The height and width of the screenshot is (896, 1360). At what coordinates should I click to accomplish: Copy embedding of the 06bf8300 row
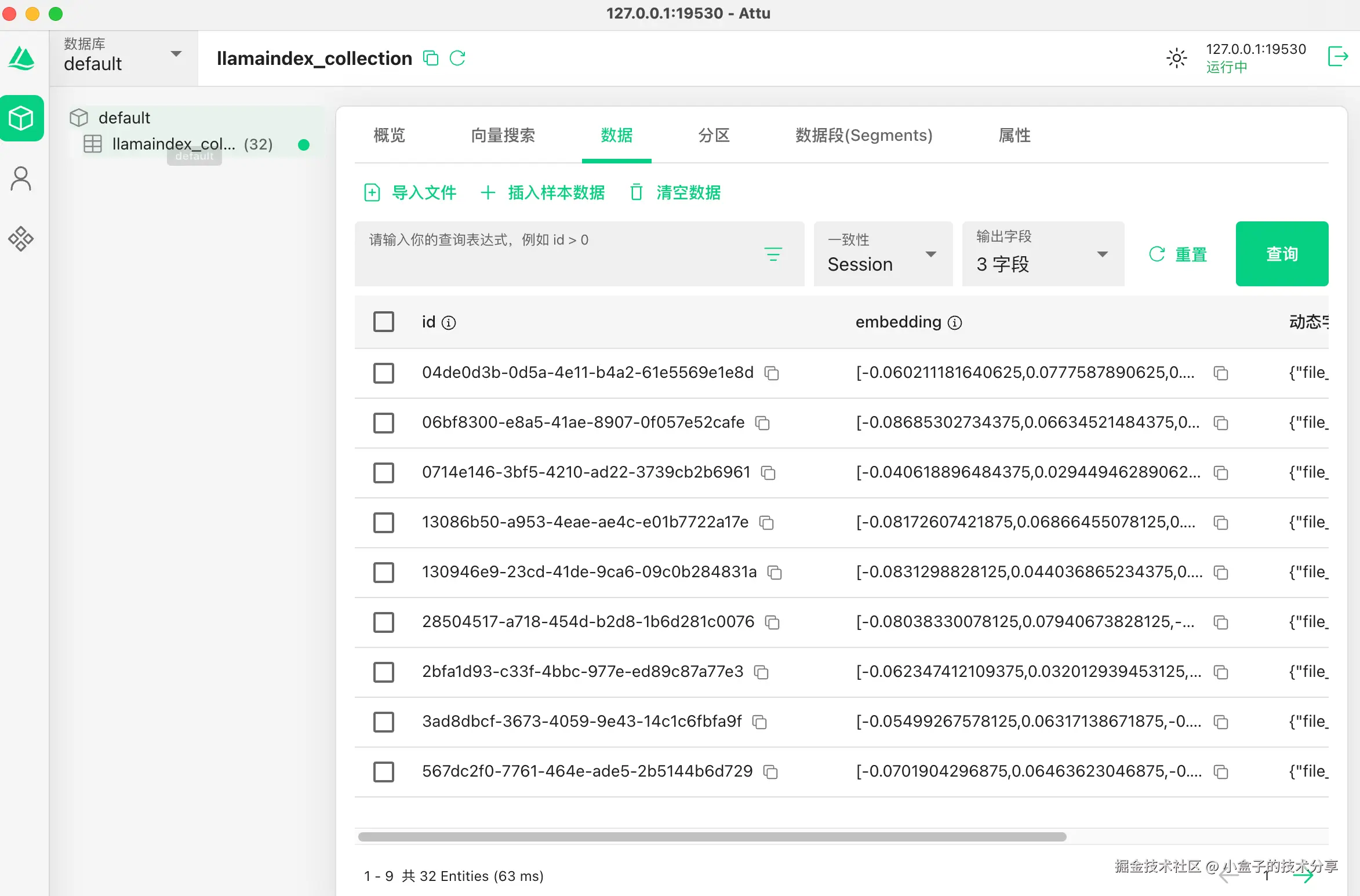(1221, 423)
